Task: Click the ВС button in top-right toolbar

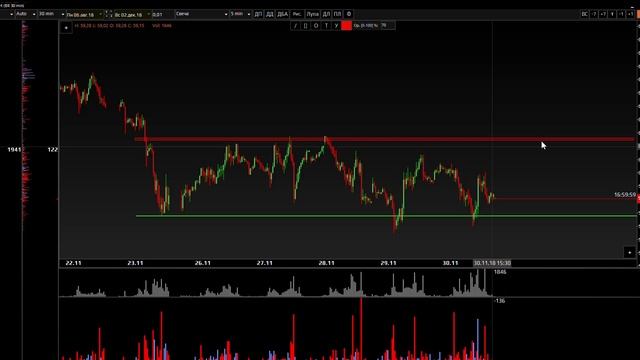Action: pos(584,14)
